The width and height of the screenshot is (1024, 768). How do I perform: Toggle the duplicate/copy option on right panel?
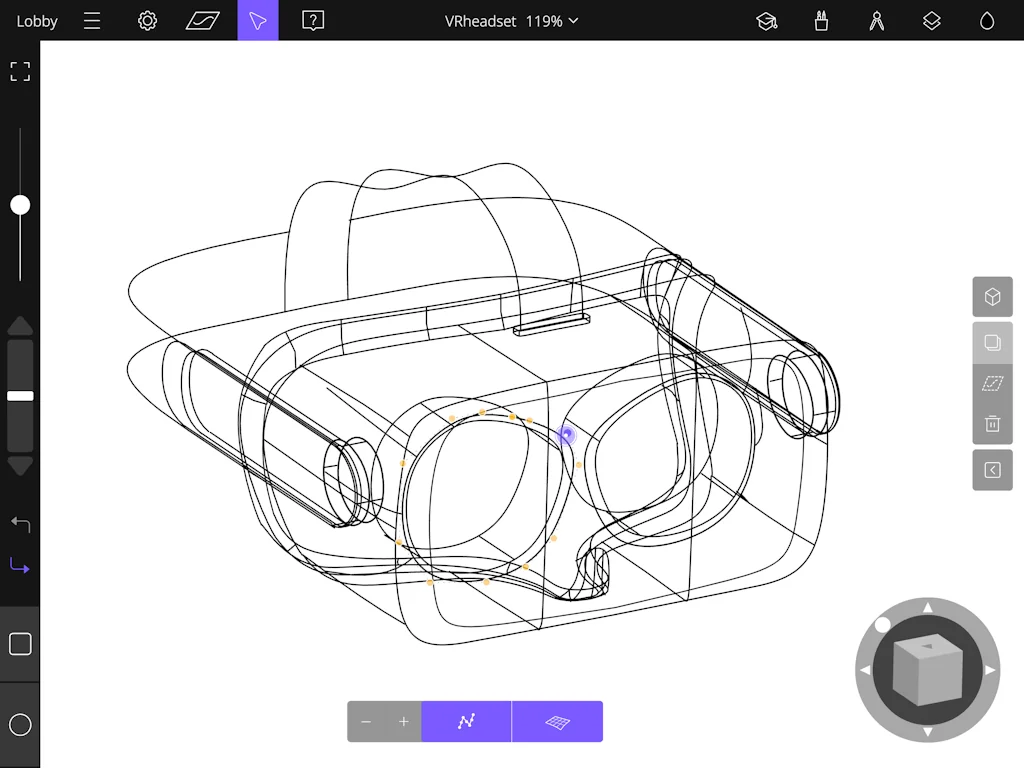coord(992,343)
